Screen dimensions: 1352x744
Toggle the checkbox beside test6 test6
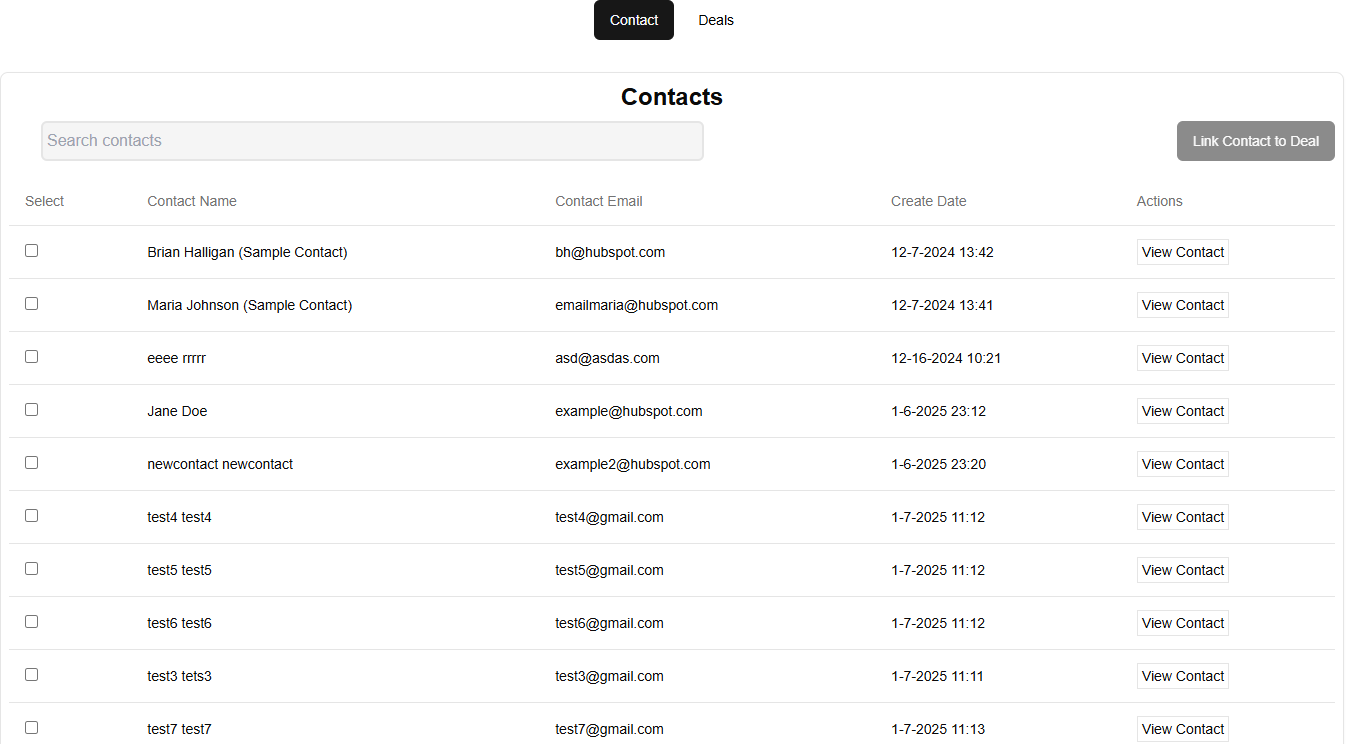[x=32, y=622]
